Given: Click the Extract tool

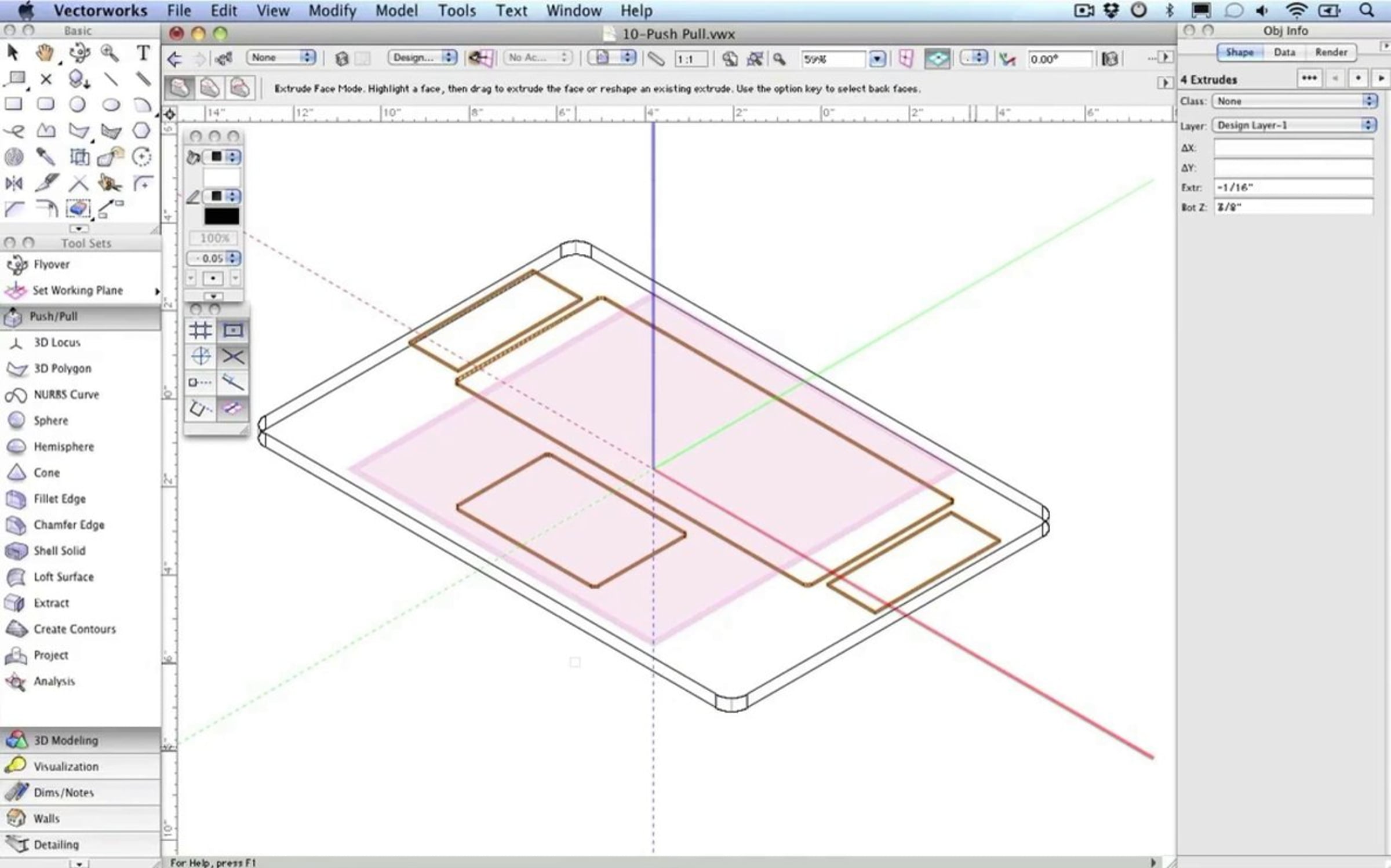Looking at the screenshot, I should [x=51, y=603].
